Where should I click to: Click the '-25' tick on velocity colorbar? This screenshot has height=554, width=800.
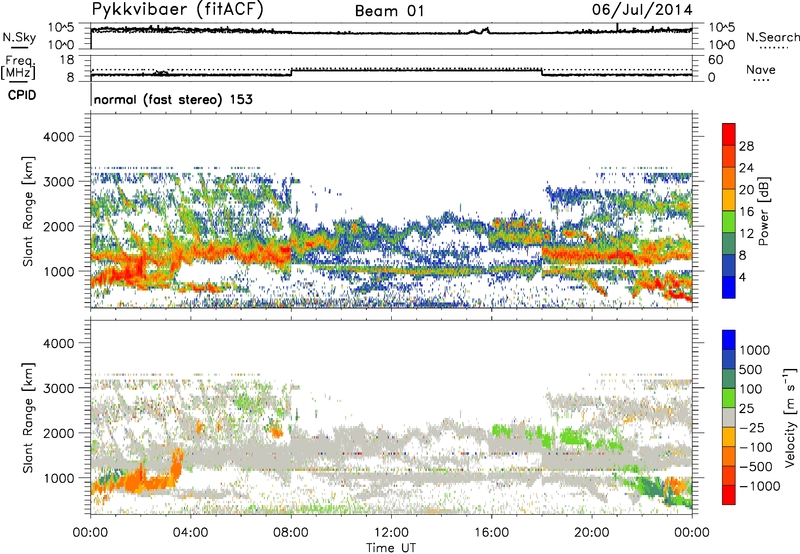753,427
